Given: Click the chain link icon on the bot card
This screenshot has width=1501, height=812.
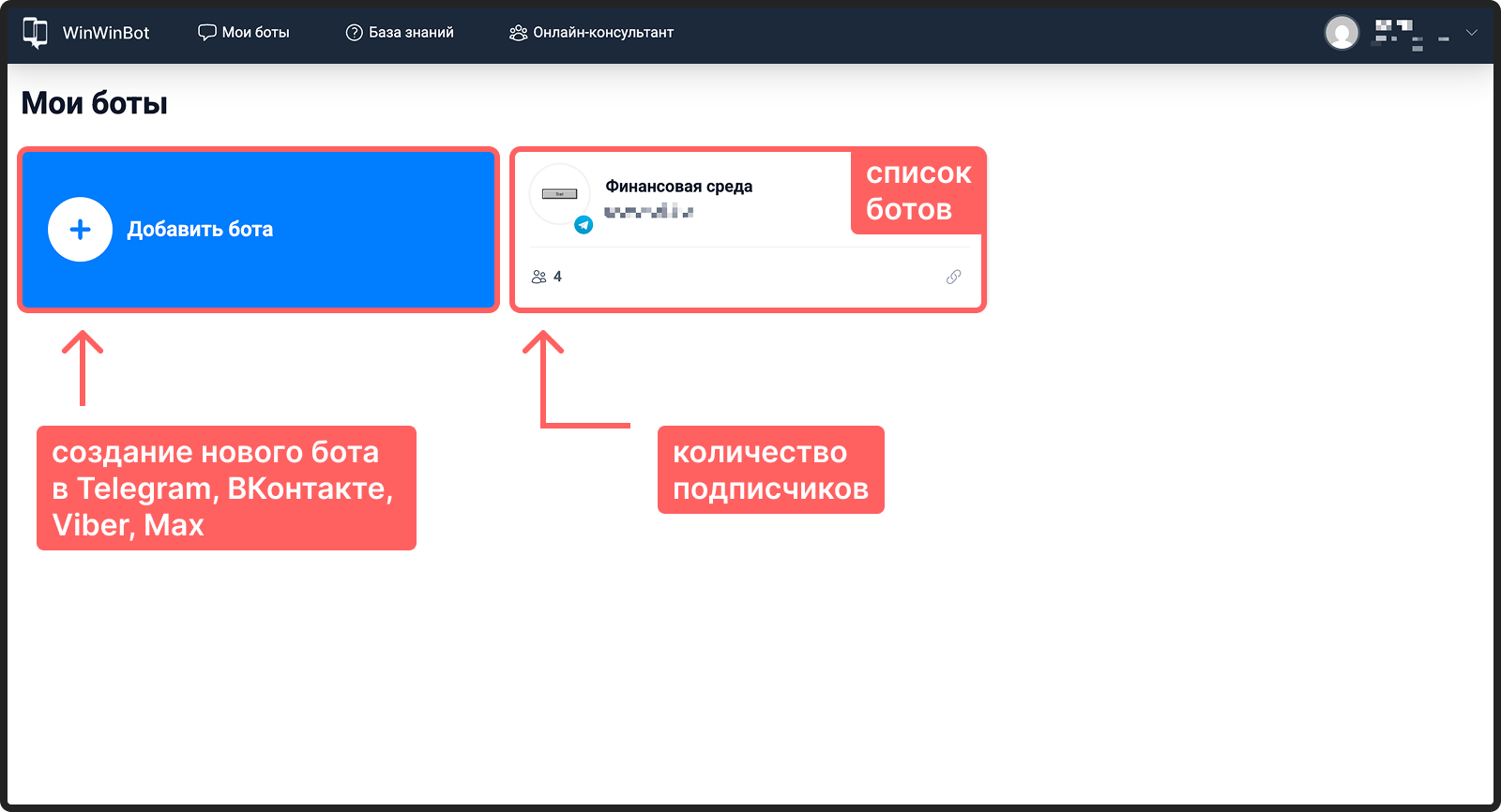Looking at the screenshot, I should [953, 277].
